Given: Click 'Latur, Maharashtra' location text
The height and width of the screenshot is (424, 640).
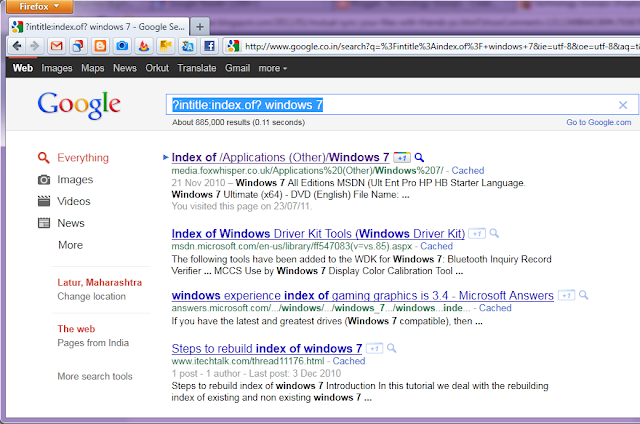Looking at the screenshot, I should pyautogui.click(x=100, y=282).
